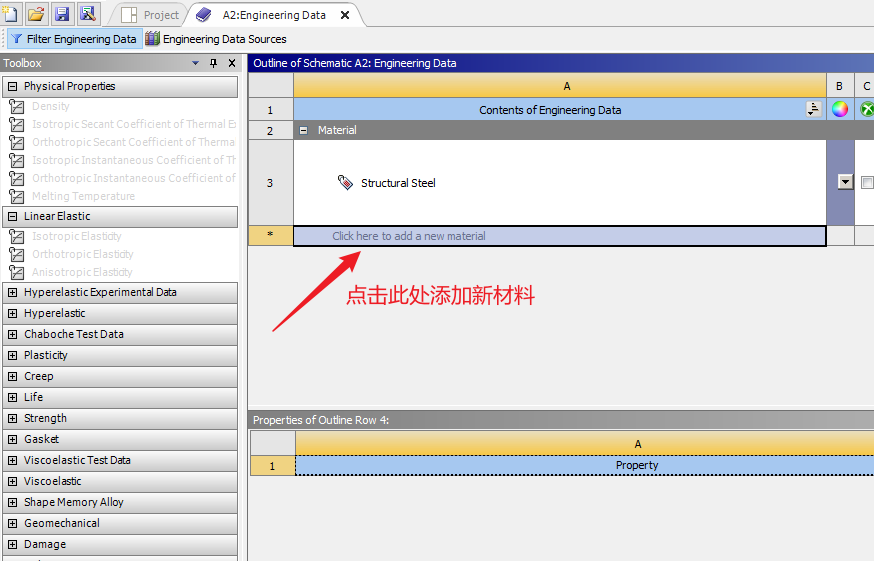This screenshot has width=874, height=561.
Task: Collapse the Physical Properties group
Action: pyautogui.click(x=12, y=86)
